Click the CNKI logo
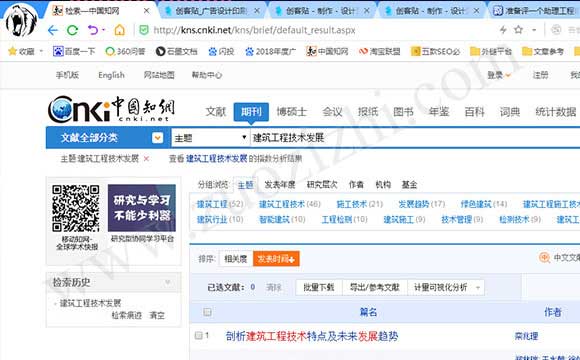Viewport: 580px width, 360px height. [111, 109]
